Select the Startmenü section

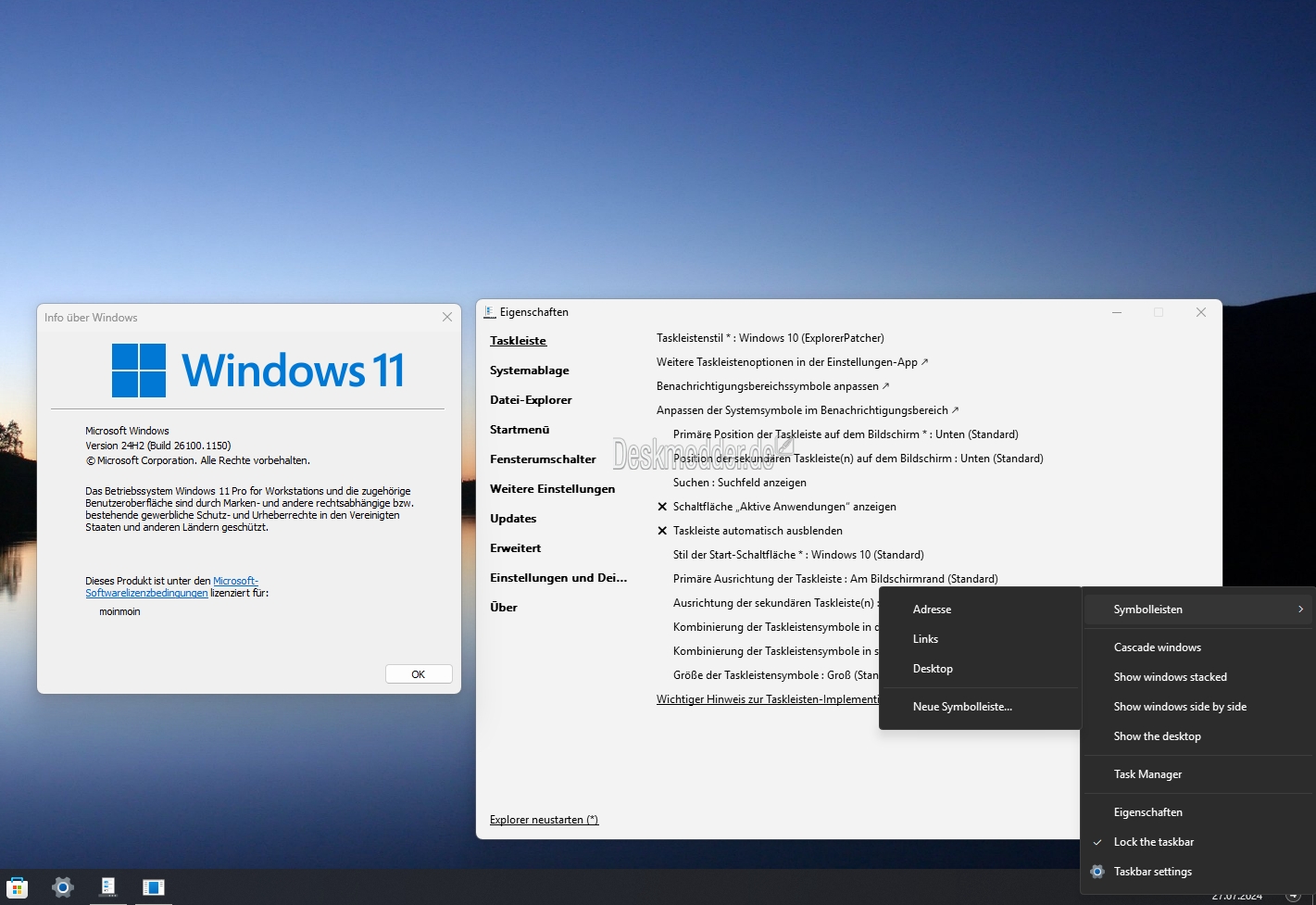(520, 430)
